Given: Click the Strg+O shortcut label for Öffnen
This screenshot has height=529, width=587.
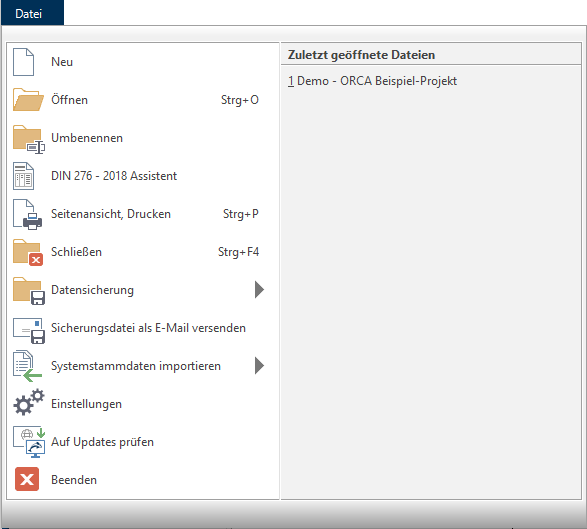Looking at the screenshot, I should pos(240,100).
